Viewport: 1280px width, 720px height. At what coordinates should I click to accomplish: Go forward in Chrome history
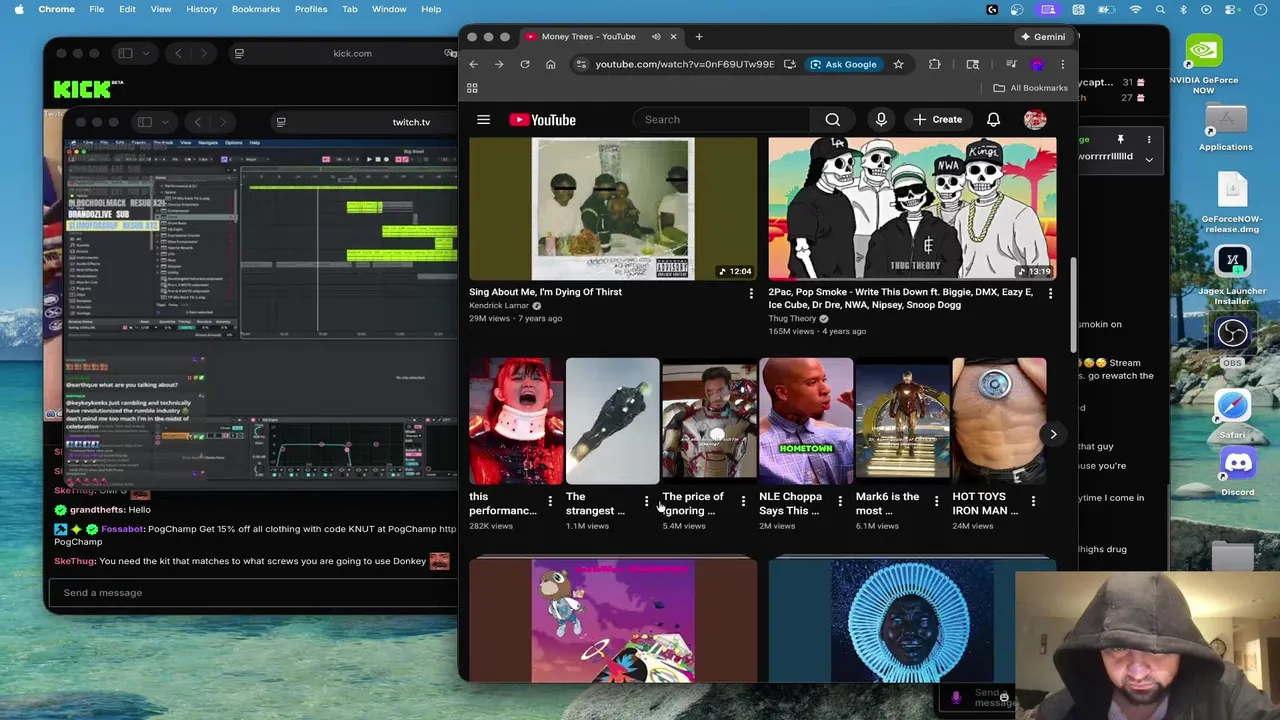[x=498, y=64]
